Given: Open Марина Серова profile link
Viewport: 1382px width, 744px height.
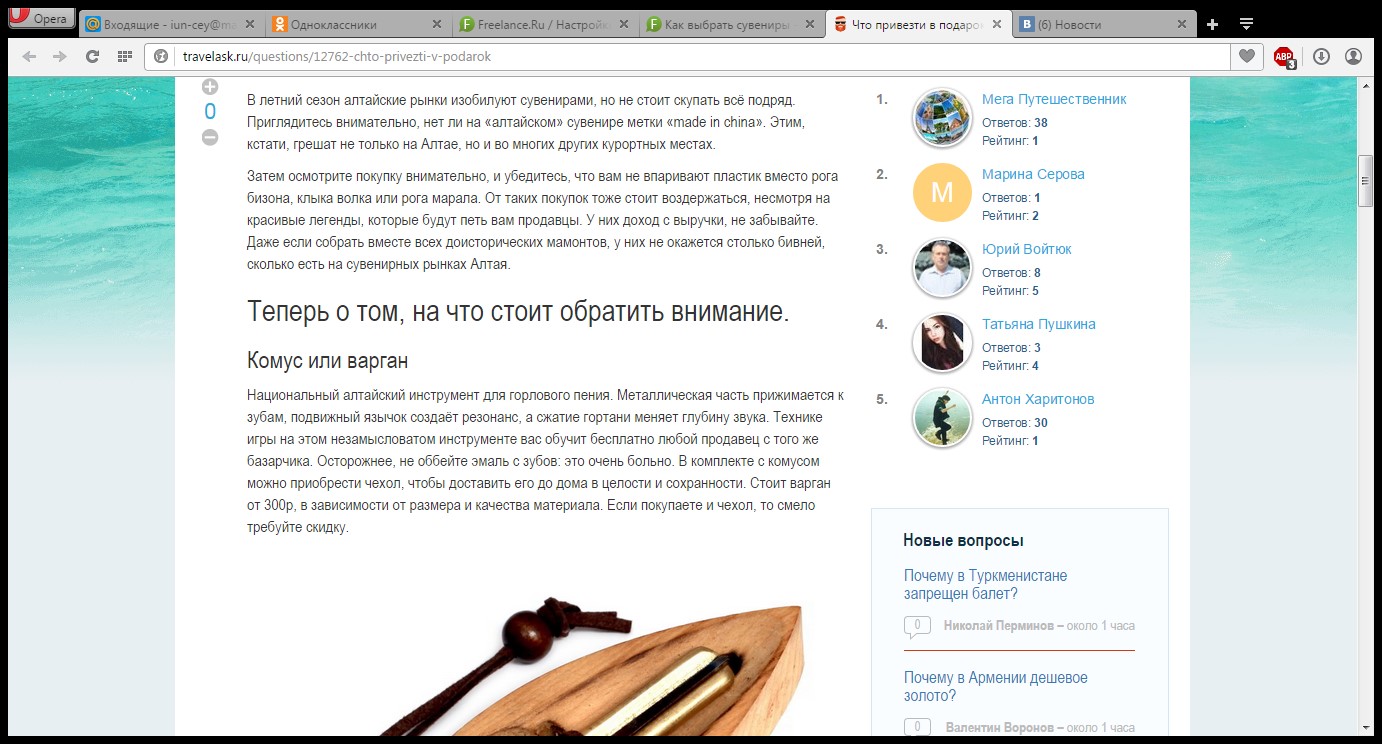Looking at the screenshot, I should pyautogui.click(x=1033, y=174).
